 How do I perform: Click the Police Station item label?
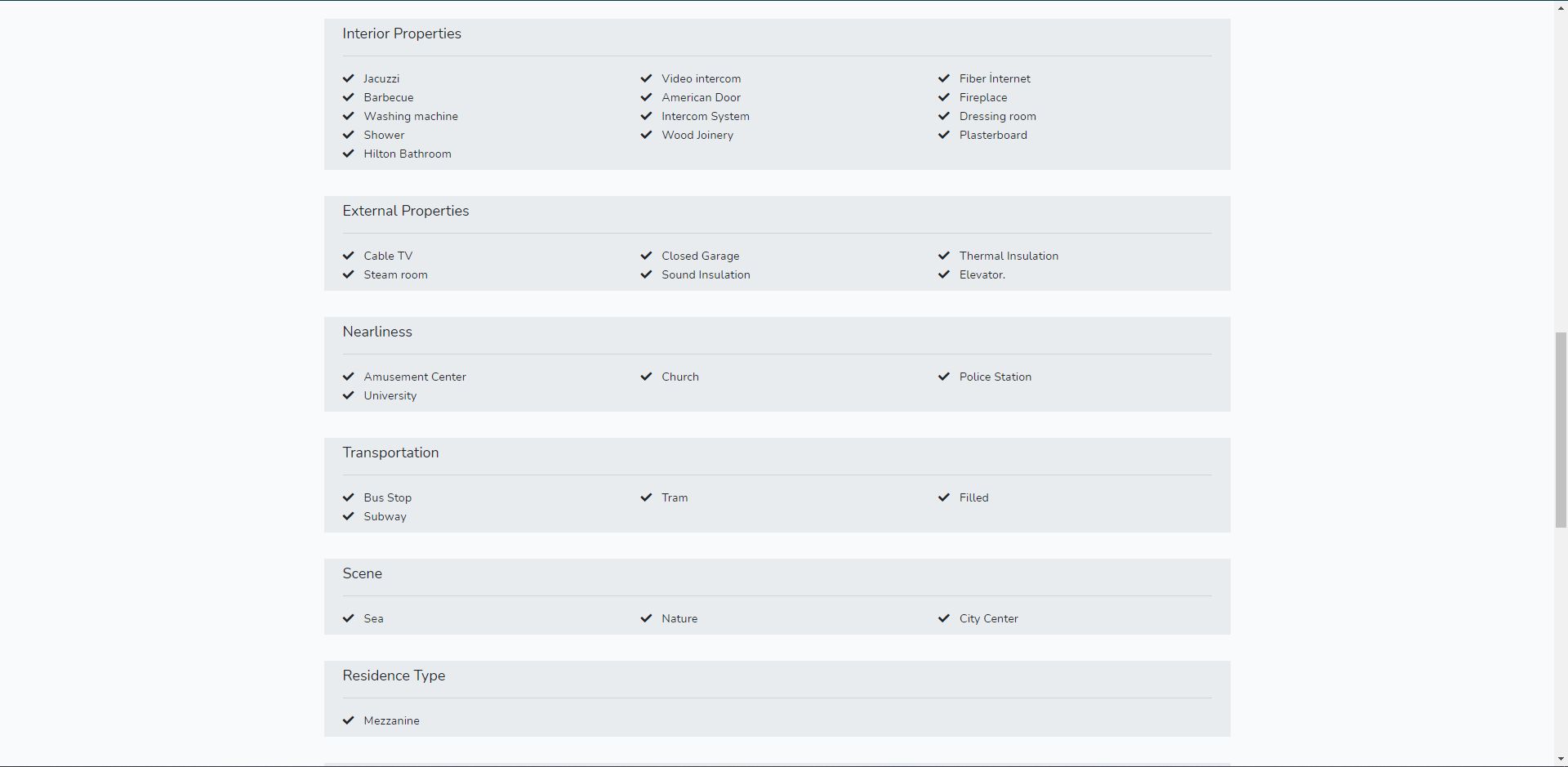(x=996, y=377)
